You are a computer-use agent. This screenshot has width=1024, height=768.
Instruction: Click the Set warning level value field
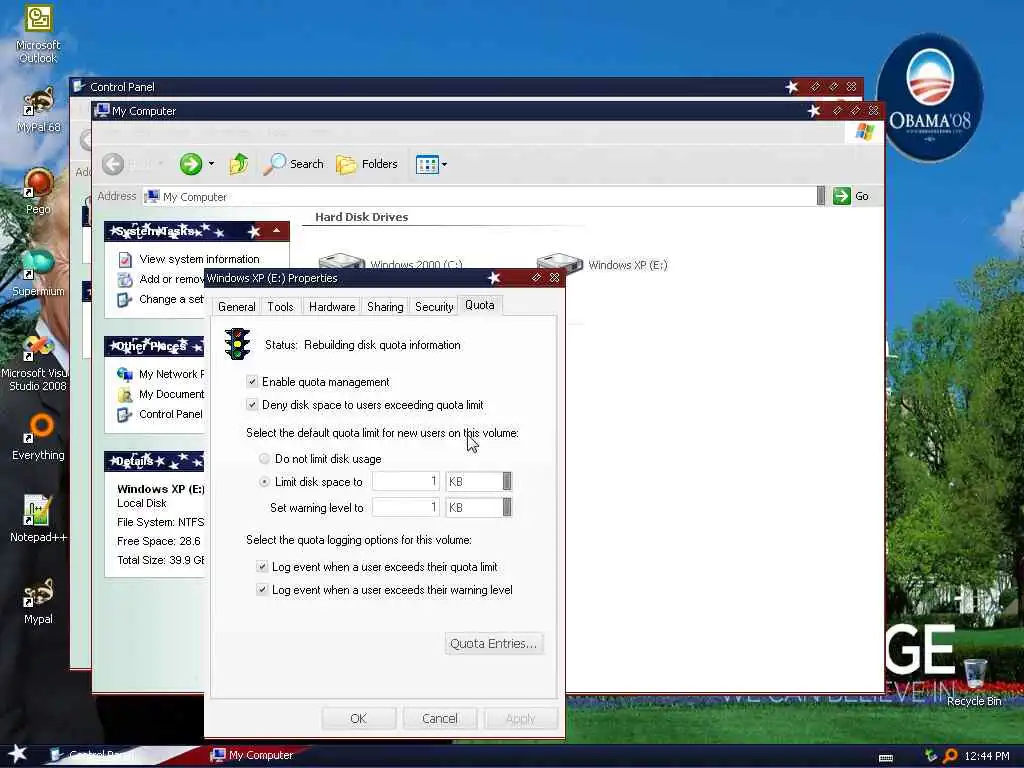pos(406,507)
